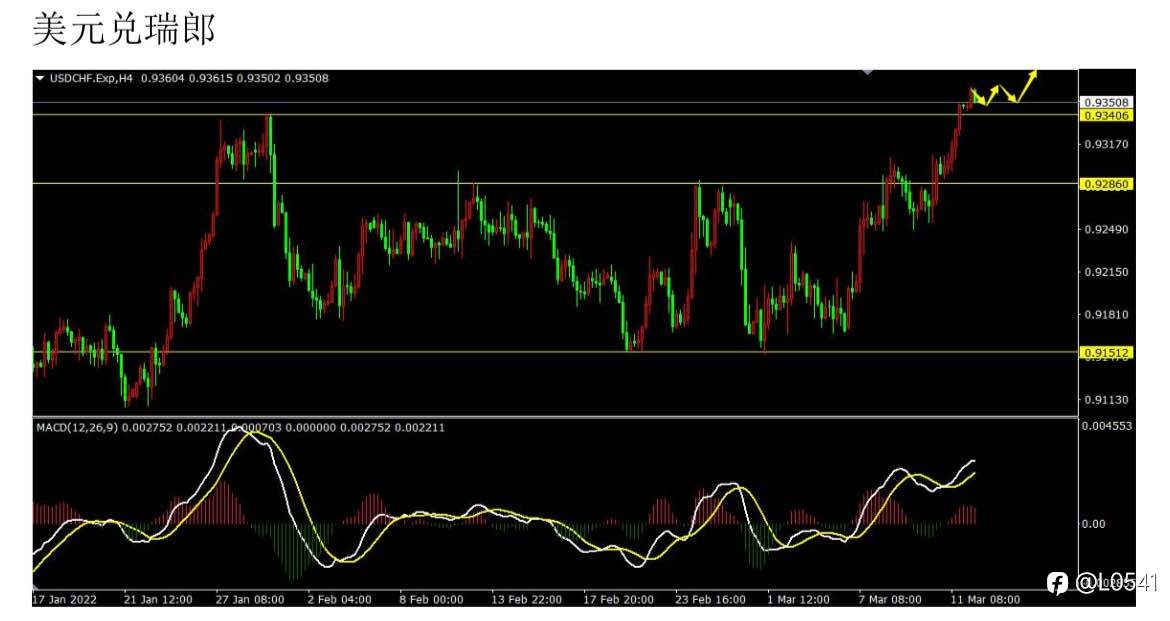Click the 23 Feb 16:00 time label
This screenshot has width=1170, height=621.
click(x=710, y=599)
